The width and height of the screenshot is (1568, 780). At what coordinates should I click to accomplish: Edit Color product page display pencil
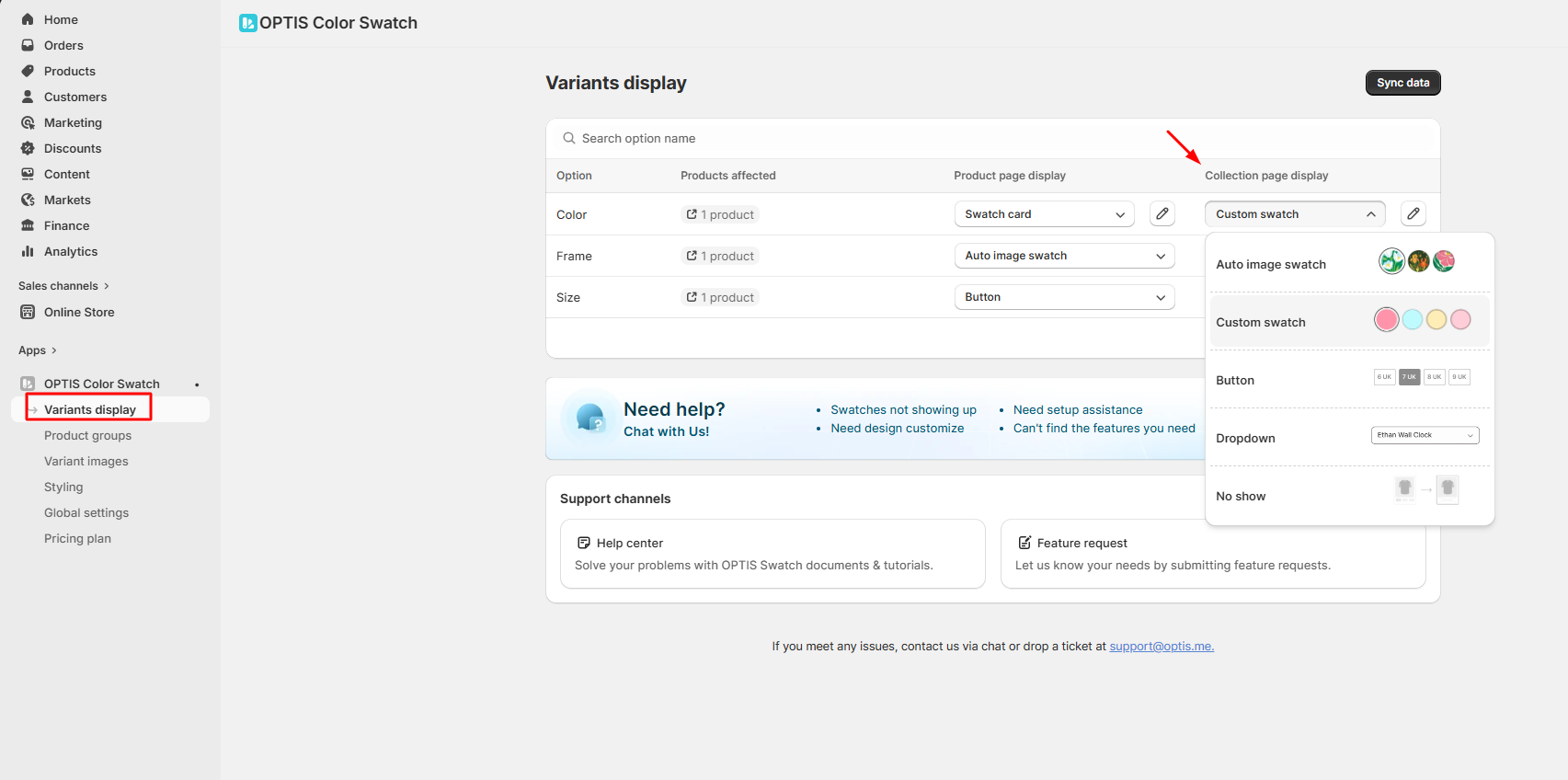1162,213
